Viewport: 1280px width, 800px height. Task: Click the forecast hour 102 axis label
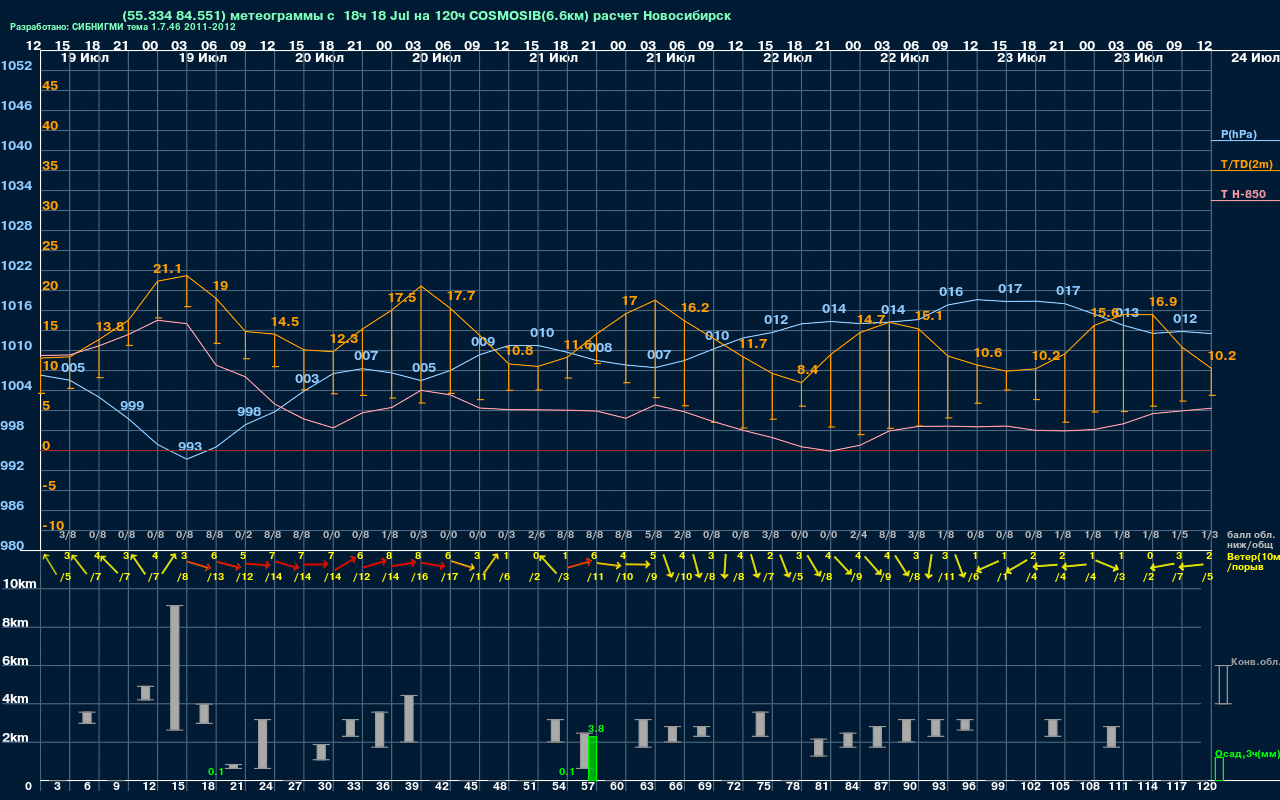(x=1030, y=788)
